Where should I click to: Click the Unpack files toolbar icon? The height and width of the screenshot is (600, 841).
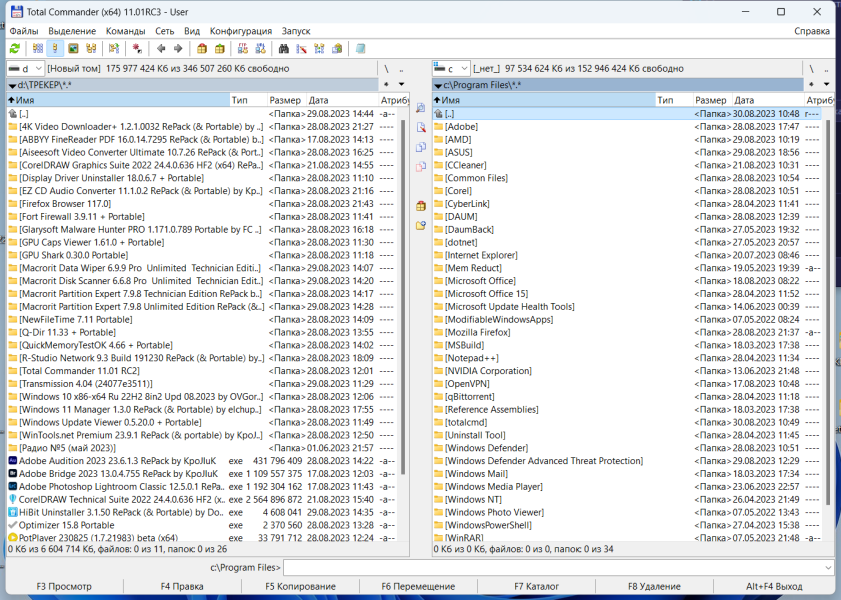pos(219,49)
